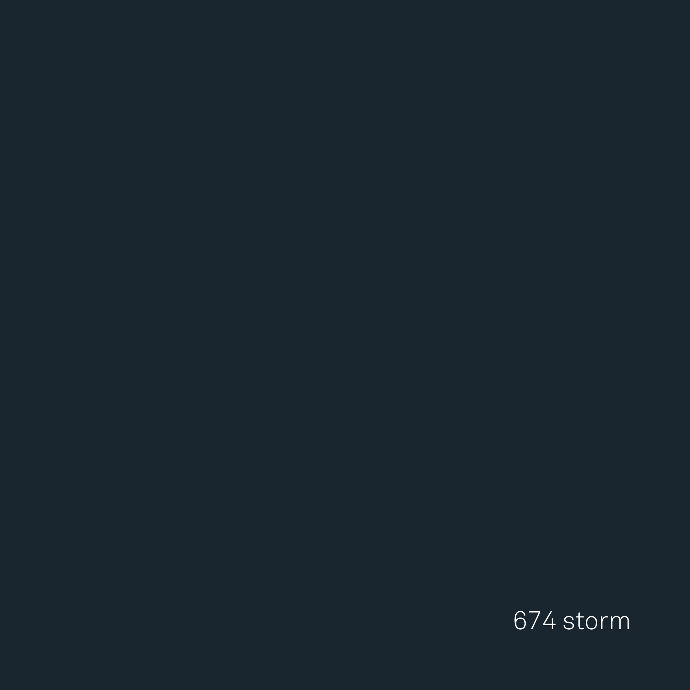Activate the storm swatch image

[345, 345]
